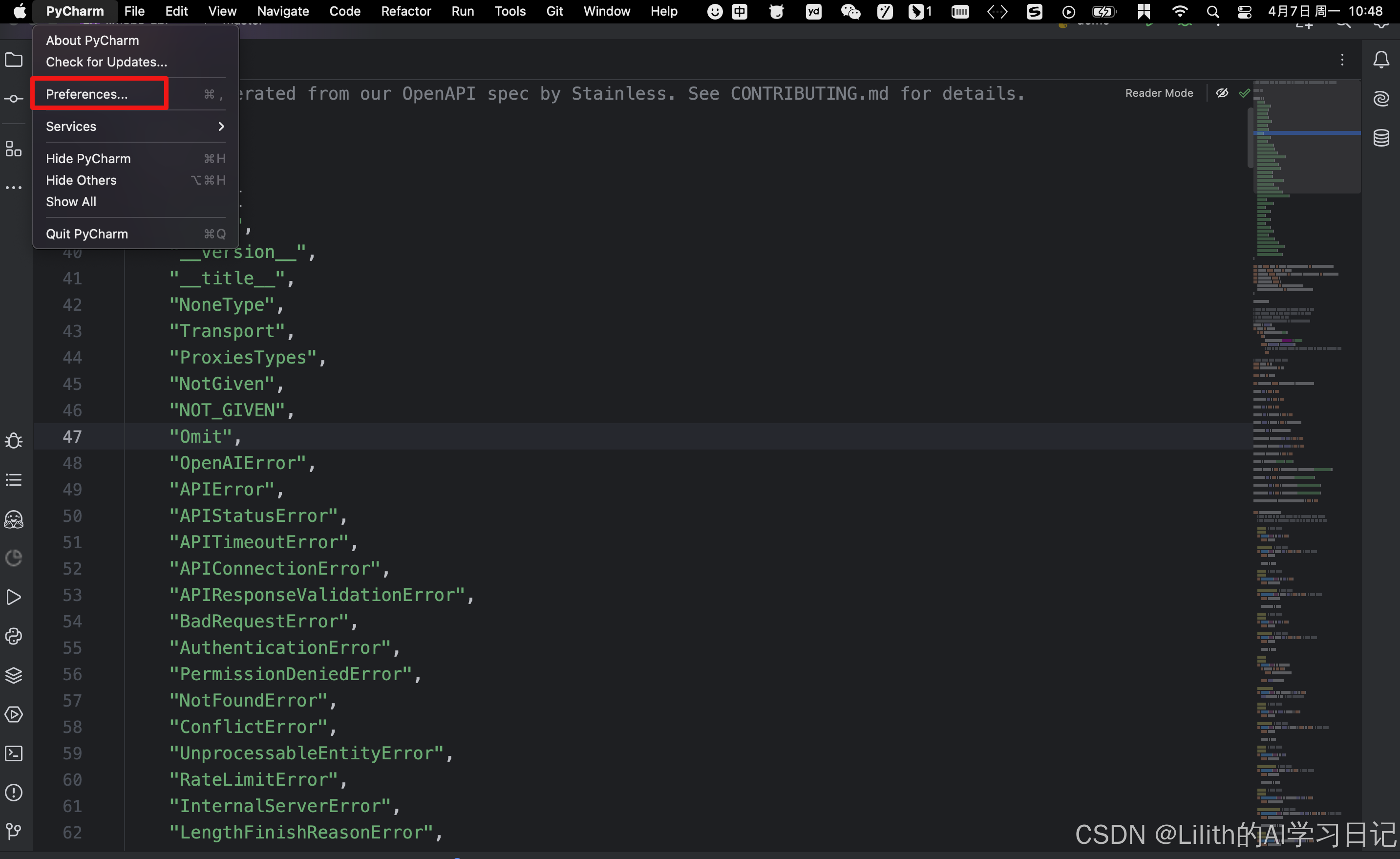This screenshot has width=1400, height=859.
Task: Open the Commit tool window icon
Action: (x=14, y=99)
